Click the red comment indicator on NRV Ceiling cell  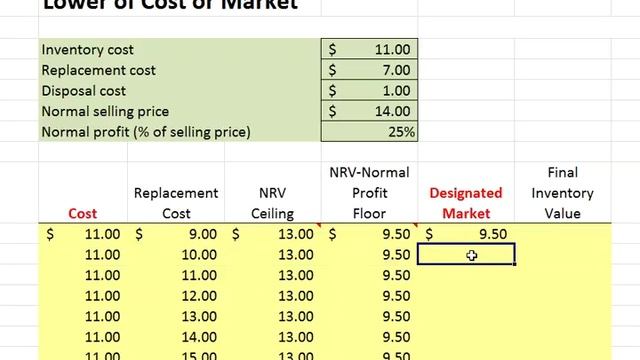click(x=319, y=225)
